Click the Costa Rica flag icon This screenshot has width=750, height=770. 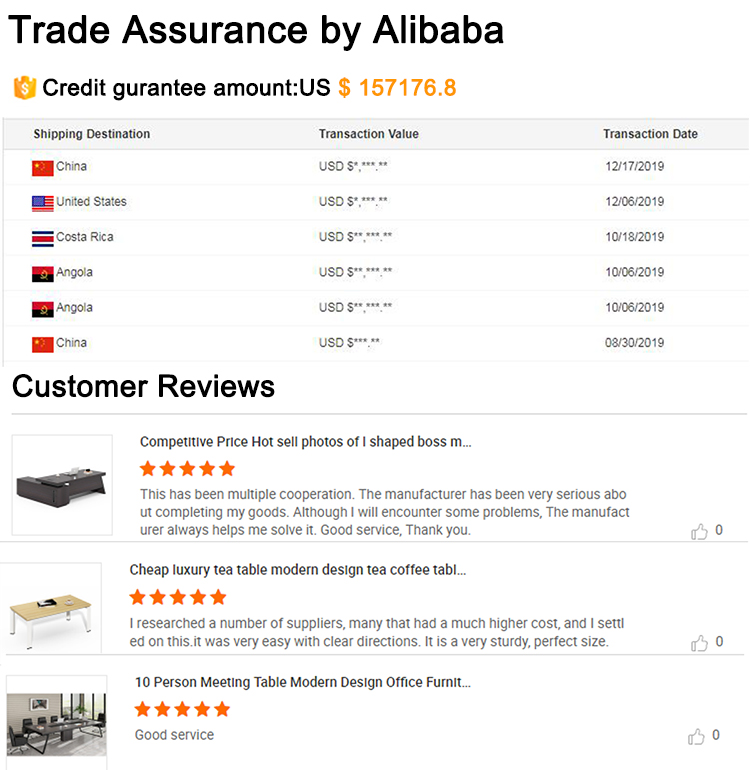click(42, 238)
